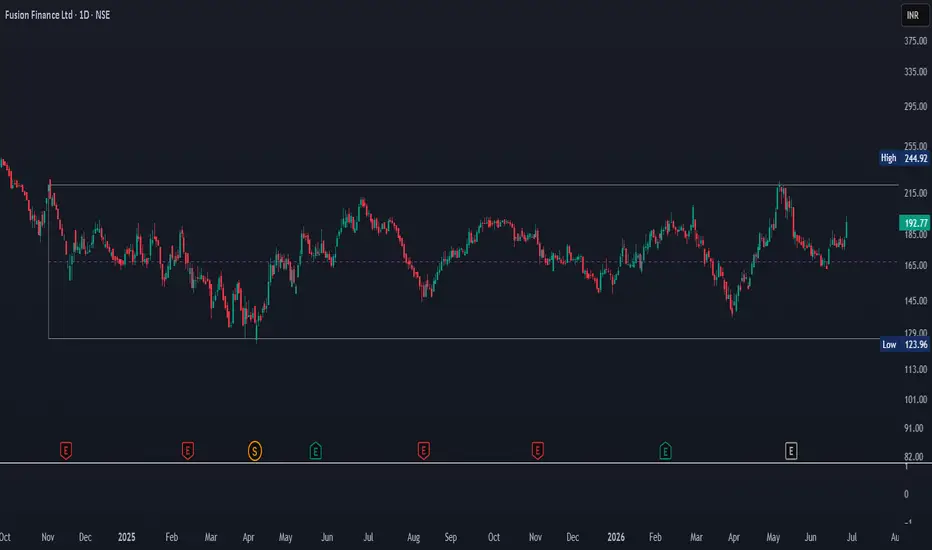The image size is (932, 550).
Task: Click the red earnings marker below November 2024 candles
Action: click(66, 451)
